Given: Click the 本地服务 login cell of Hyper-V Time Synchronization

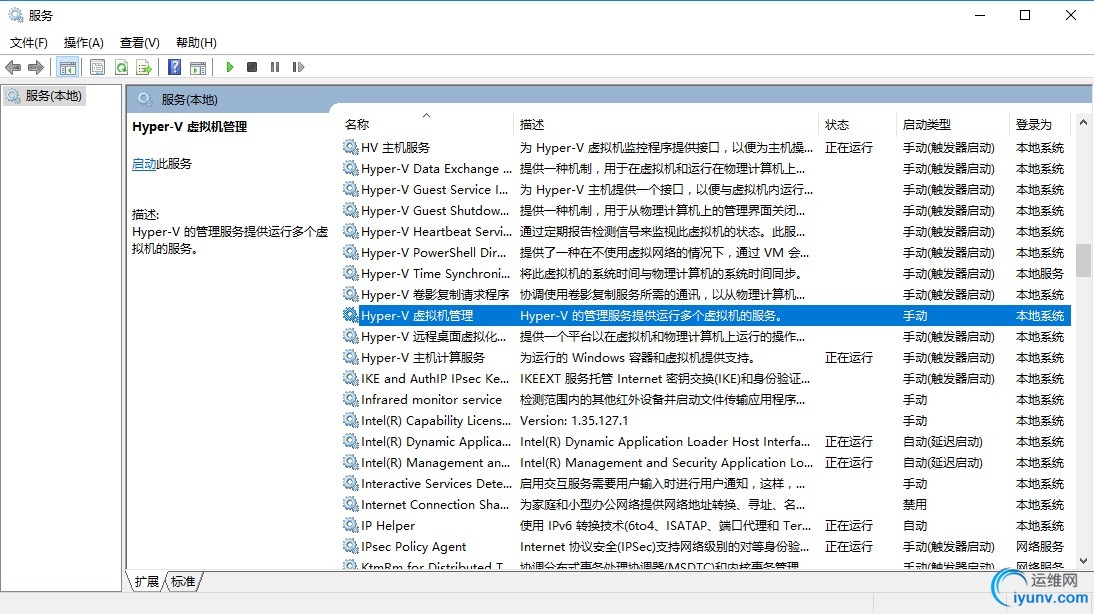Looking at the screenshot, I should (1040, 273).
